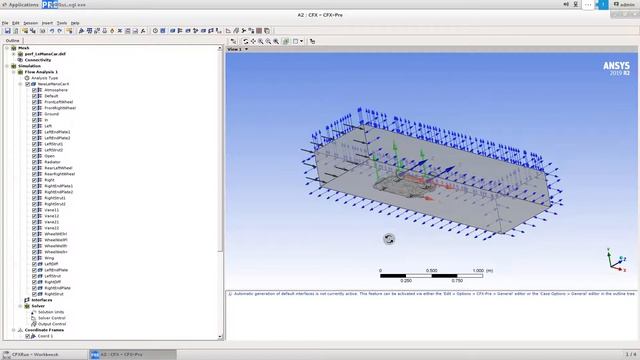Screen dimensions: 640x360
Task: Click the Save case icon in toolbar
Action: (x=7, y=31)
